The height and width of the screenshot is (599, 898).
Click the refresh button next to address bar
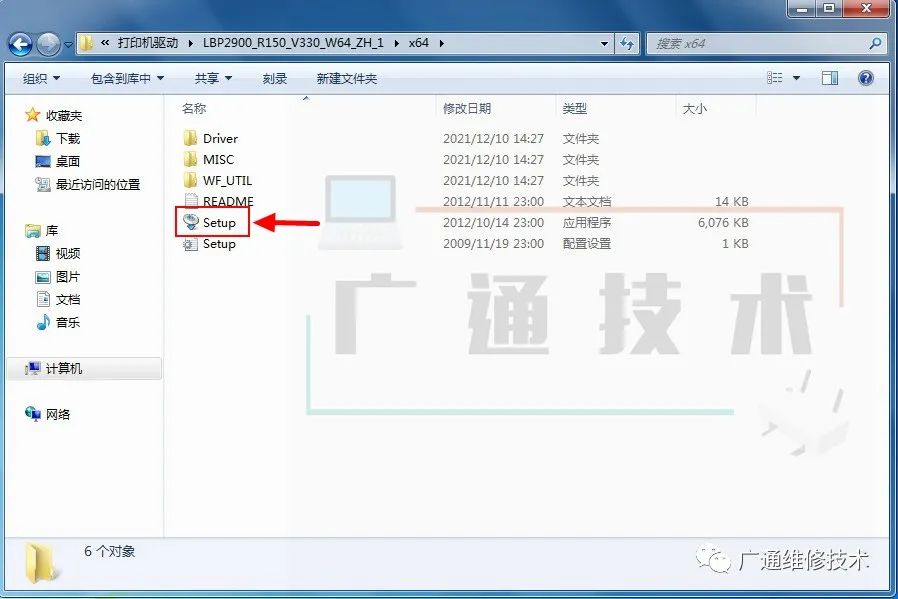[x=627, y=44]
